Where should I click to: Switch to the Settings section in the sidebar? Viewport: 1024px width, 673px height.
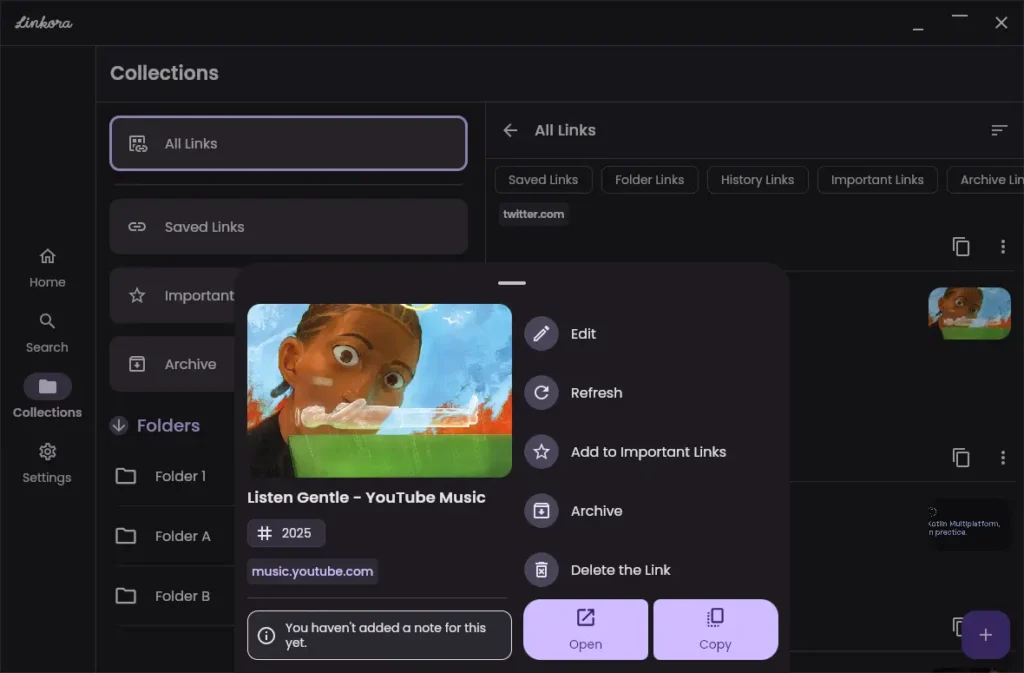pyautogui.click(x=46, y=461)
